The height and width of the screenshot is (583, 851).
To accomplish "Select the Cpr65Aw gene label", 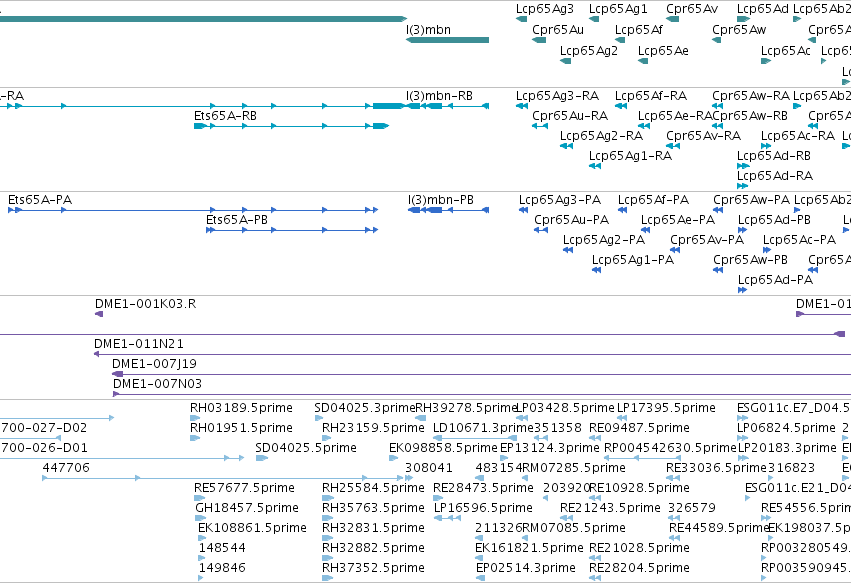I will click(x=739, y=30).
